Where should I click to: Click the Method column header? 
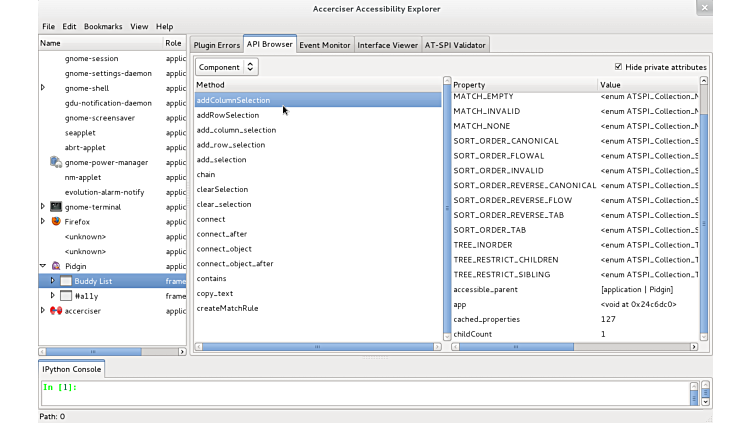pyautogui.click(x=316, y=85)
